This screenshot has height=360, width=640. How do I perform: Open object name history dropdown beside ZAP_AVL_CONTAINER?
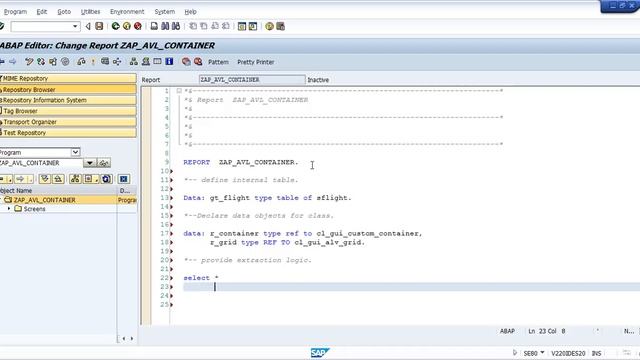click(x=89, y=163)
